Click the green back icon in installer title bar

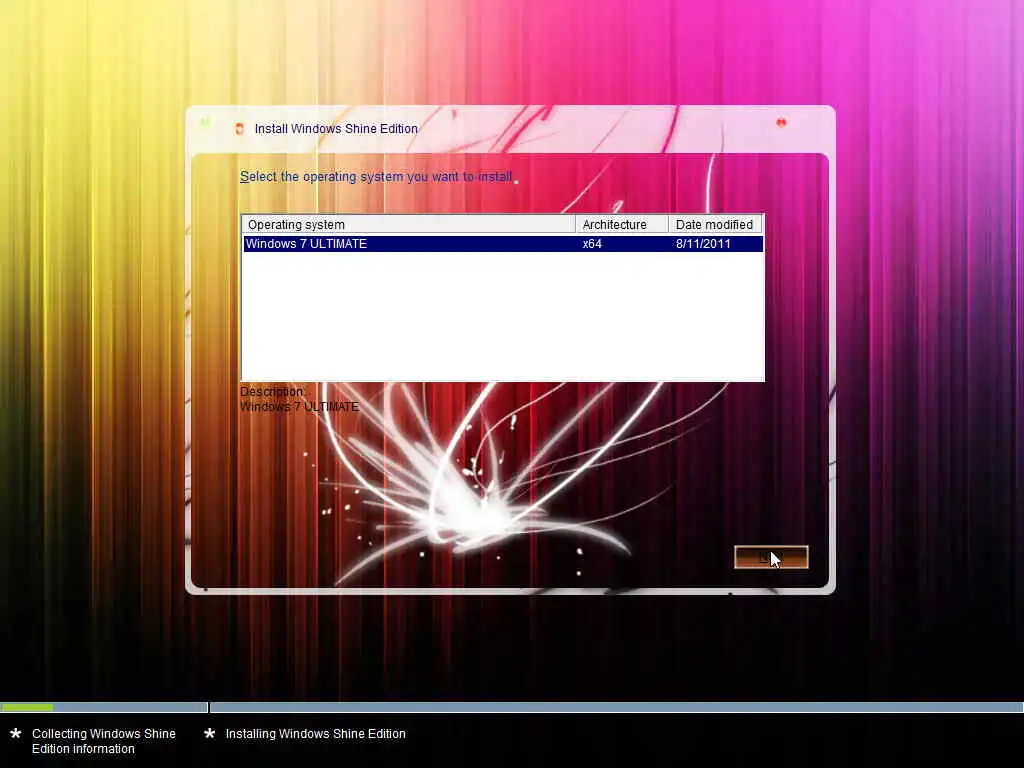point(205,123)
